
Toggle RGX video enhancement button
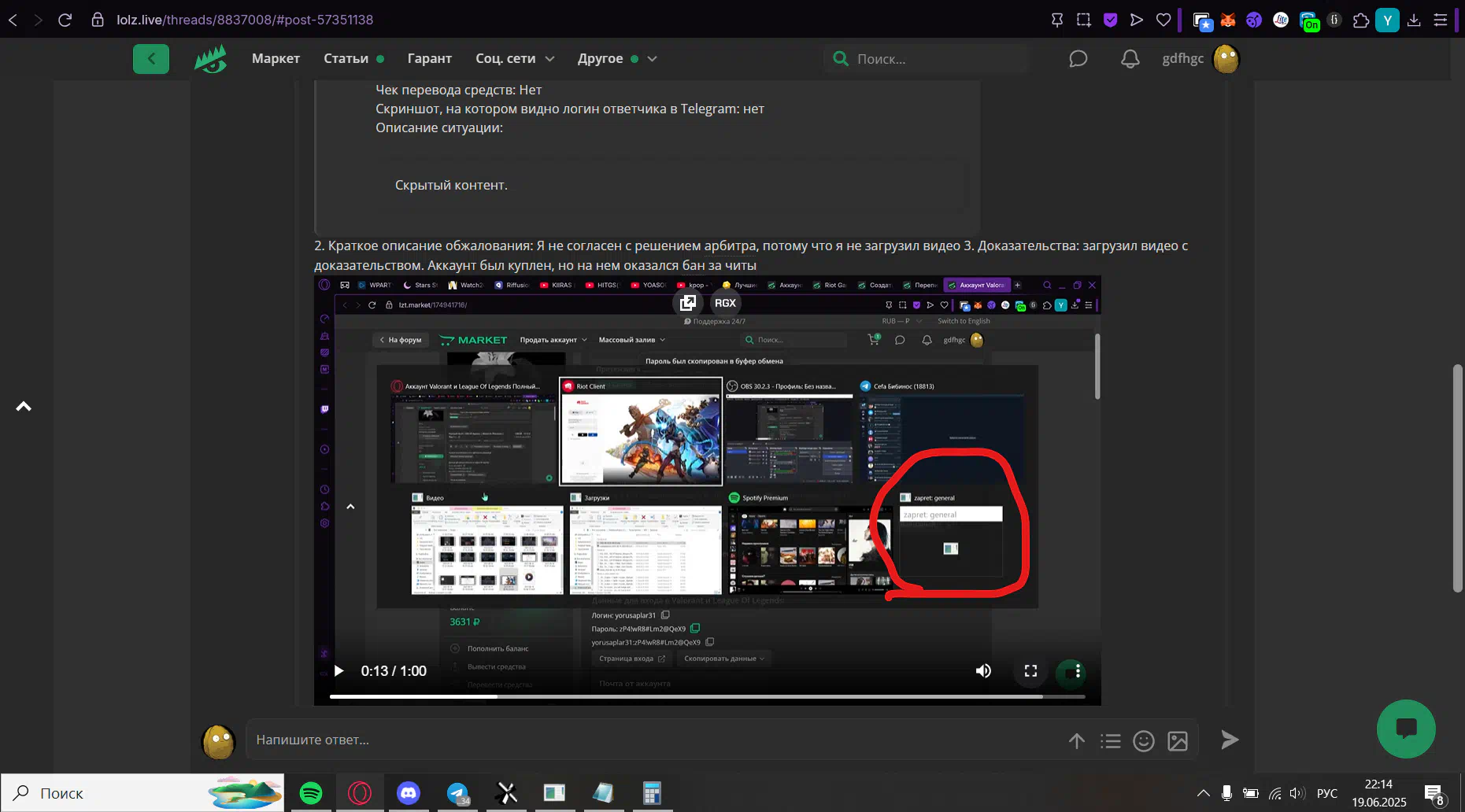[725, 303]
